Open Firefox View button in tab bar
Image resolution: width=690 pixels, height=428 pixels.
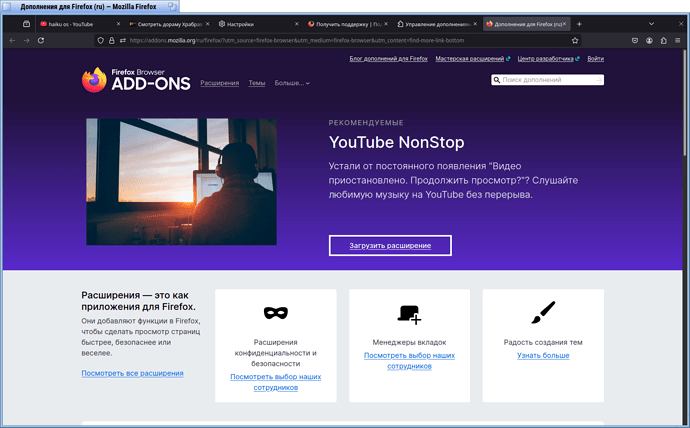[26, 24]
